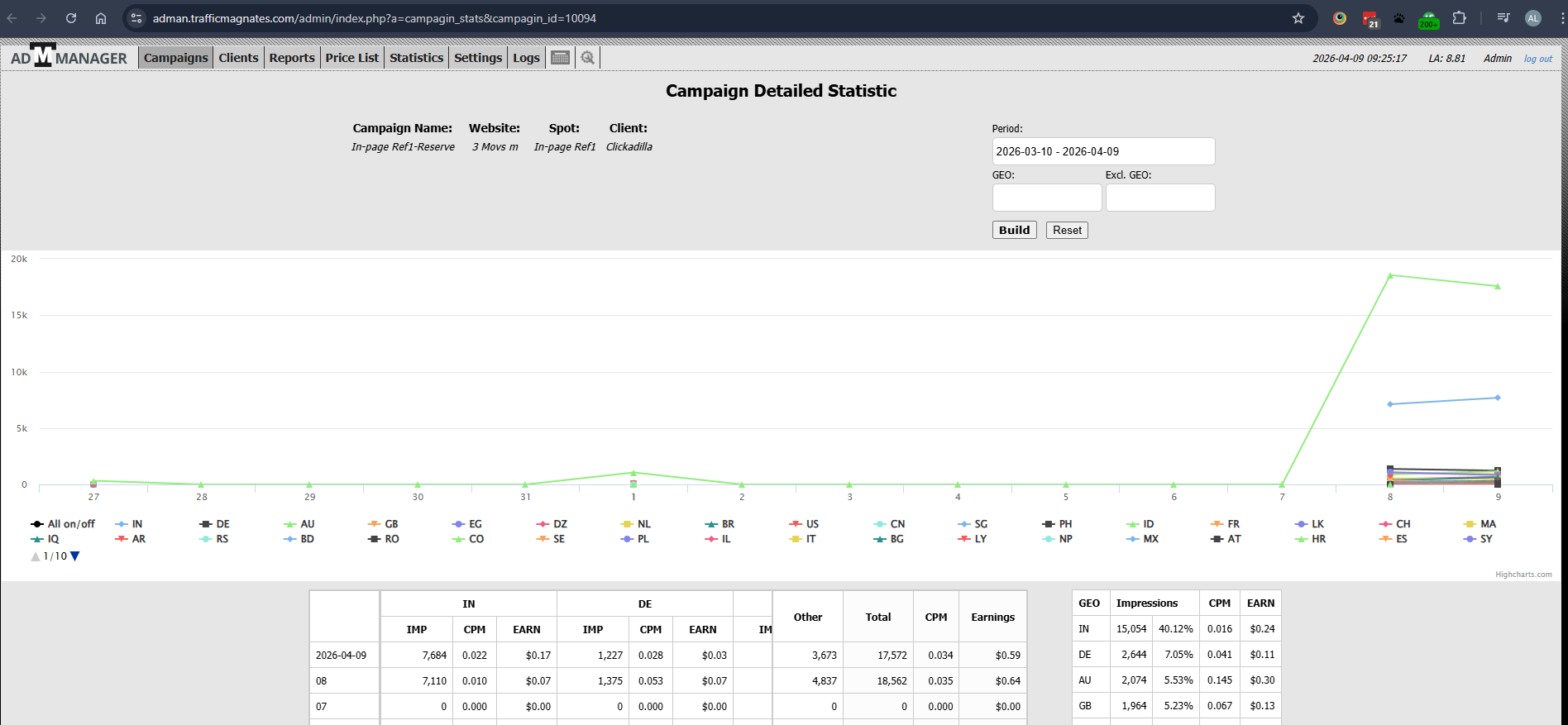
Task: Open the calculator icon in the nav bar
Action: 560,58
